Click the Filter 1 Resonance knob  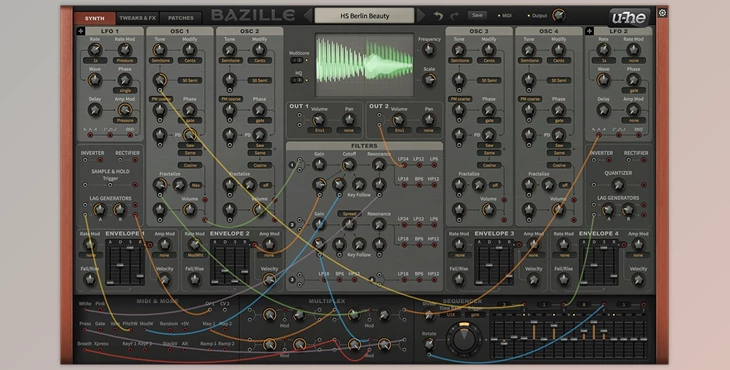click(x=379, y=164)
